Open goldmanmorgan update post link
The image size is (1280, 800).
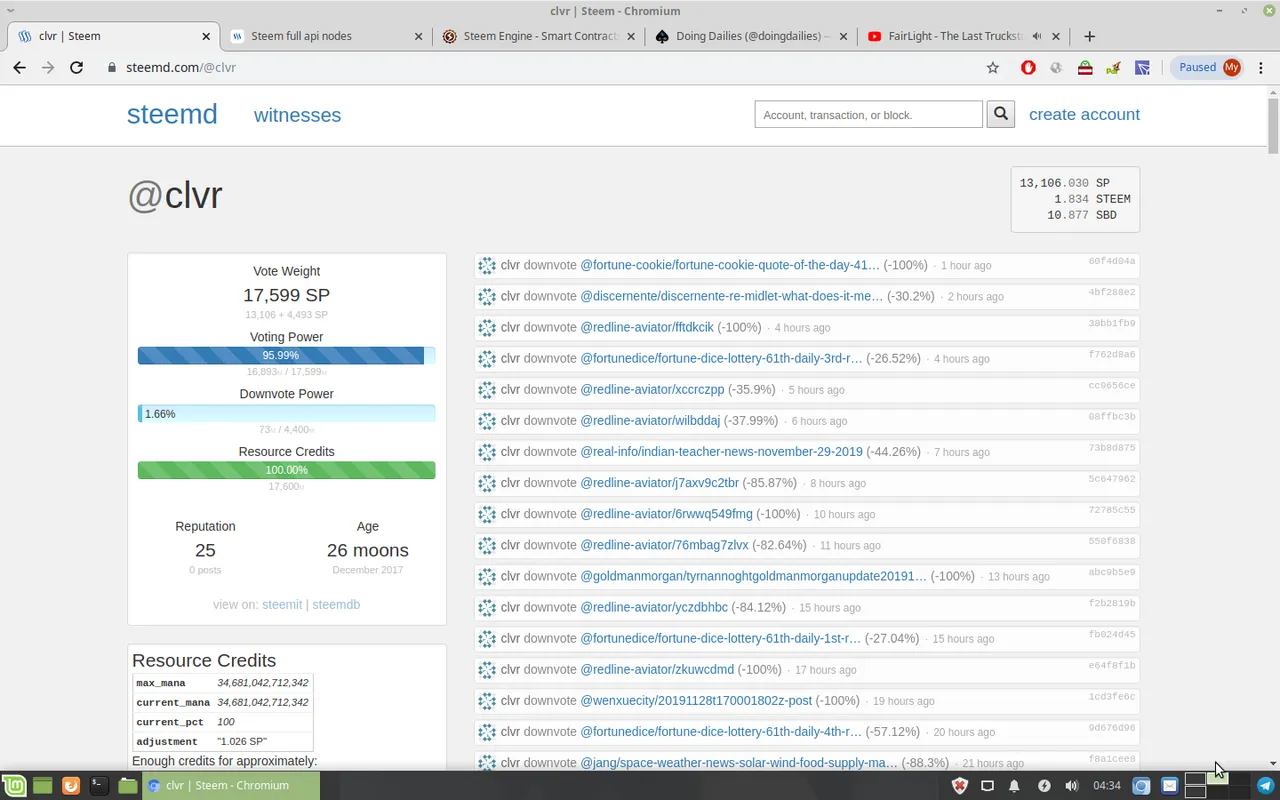(753, 576)
